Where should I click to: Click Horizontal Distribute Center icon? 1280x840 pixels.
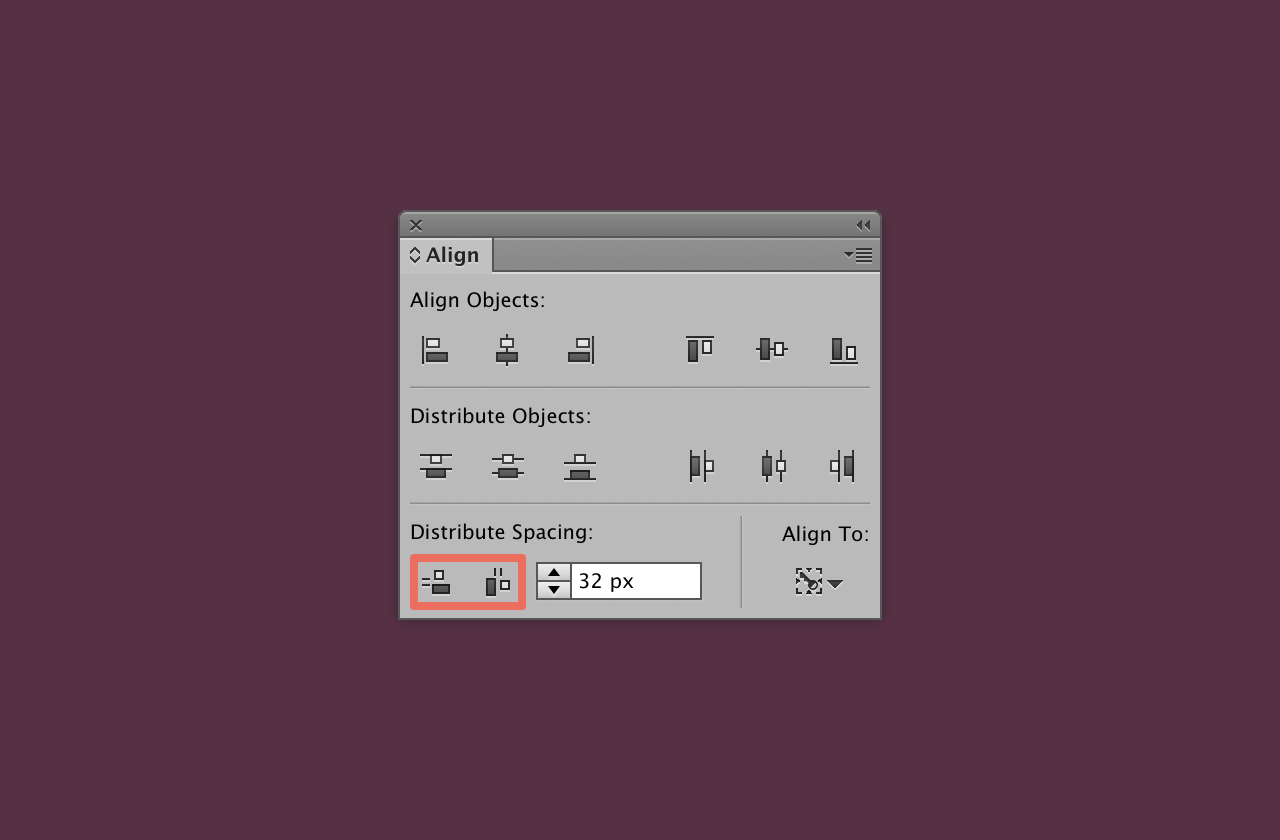773,466
